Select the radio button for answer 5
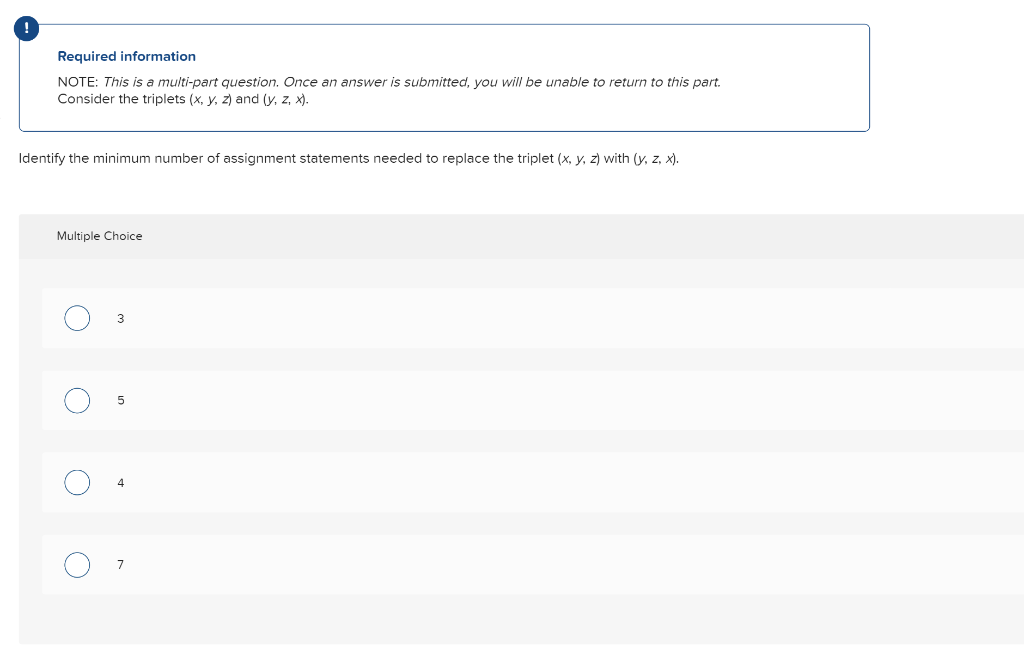The width and height of the screenshot is (1024, 650). [x=77, y=400]
